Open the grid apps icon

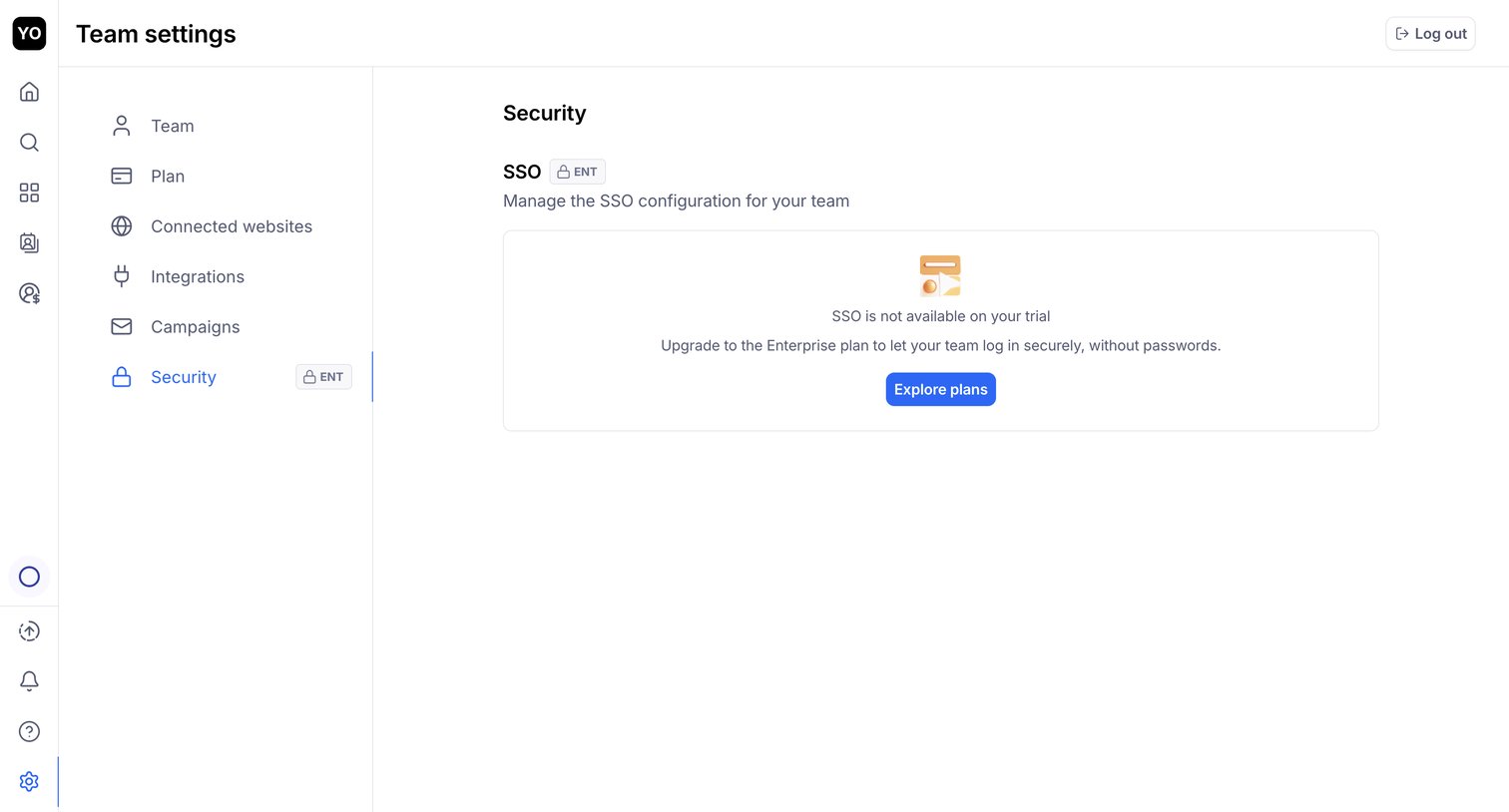[x=29, y=193]
